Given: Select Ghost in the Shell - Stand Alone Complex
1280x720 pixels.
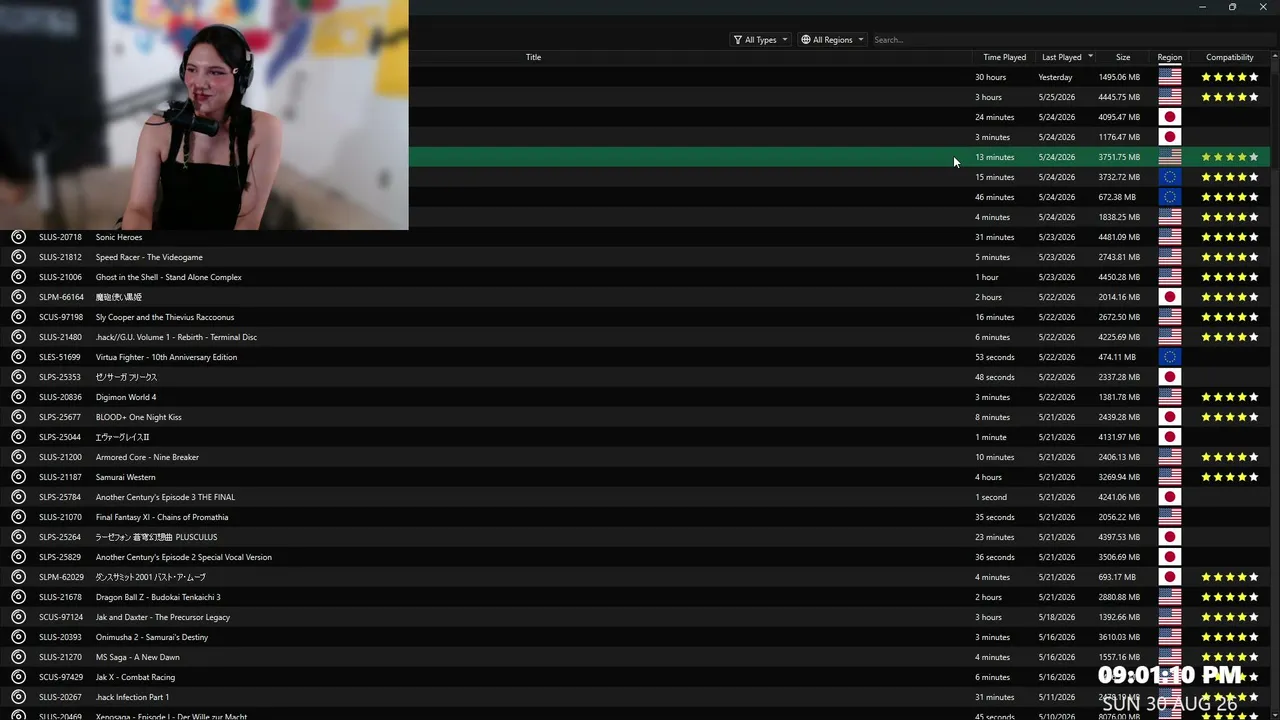Looking at the screenshot, I should (169, 277).
